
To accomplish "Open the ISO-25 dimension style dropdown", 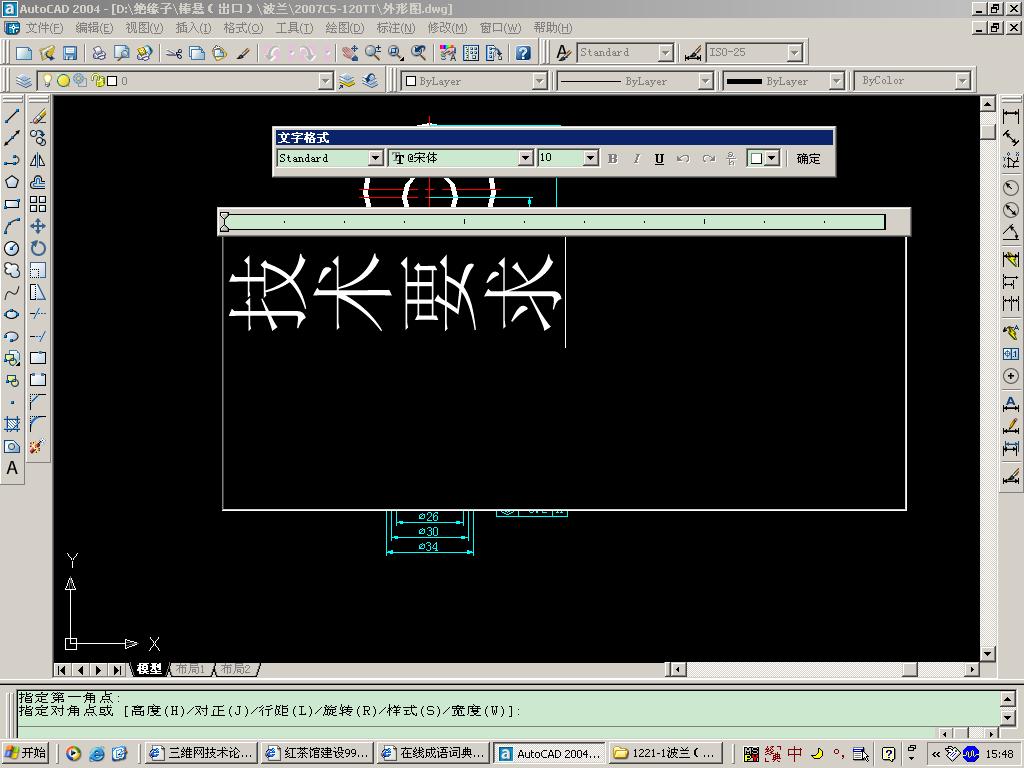I will [795, 53].
